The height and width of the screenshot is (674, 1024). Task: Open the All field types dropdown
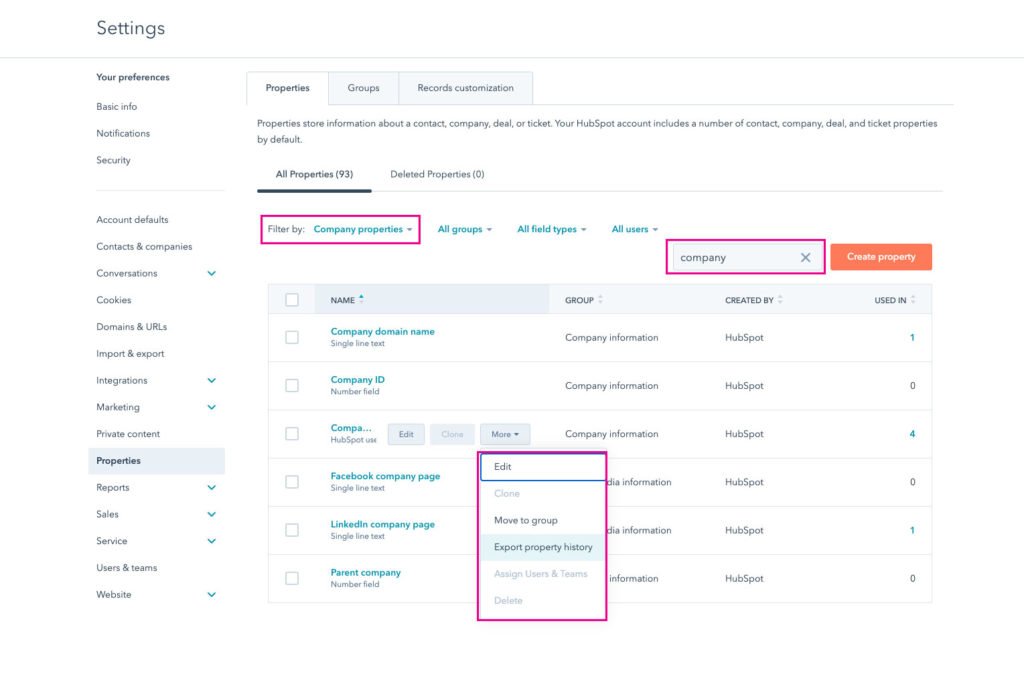(551, 228)
